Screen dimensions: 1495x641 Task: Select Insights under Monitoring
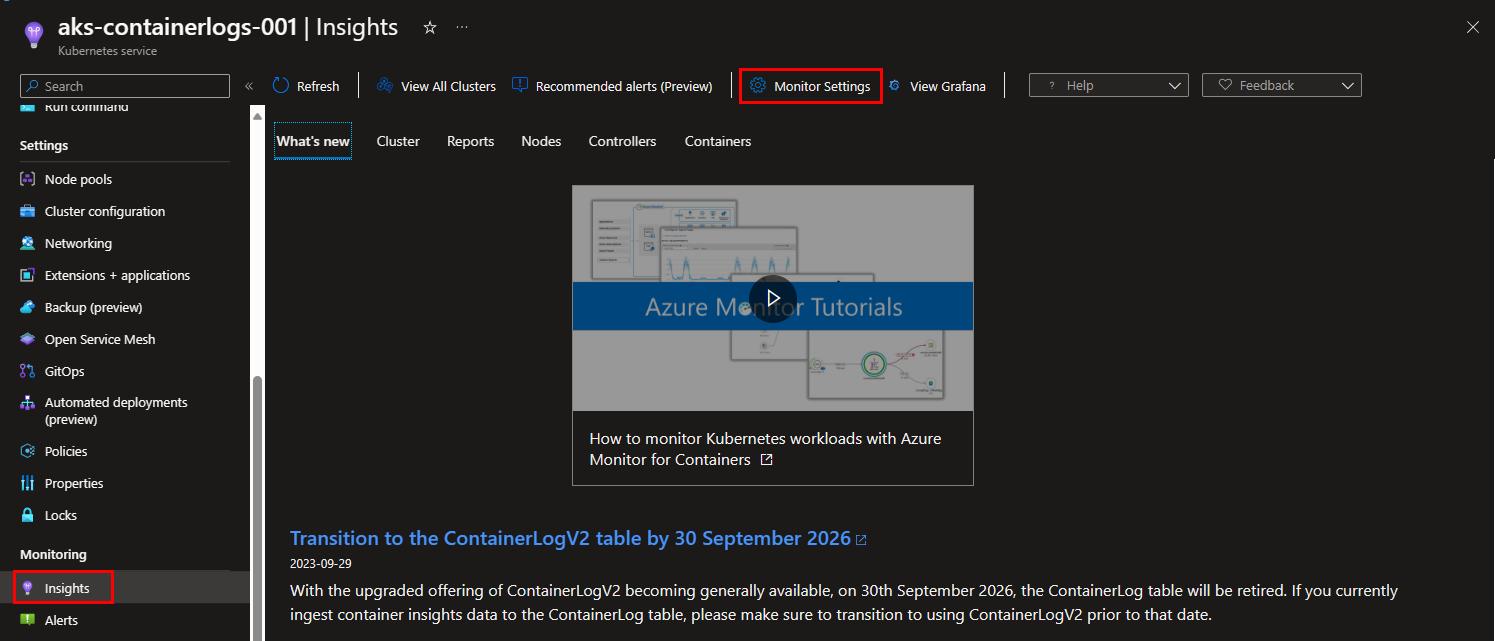(x=67, y=588)
